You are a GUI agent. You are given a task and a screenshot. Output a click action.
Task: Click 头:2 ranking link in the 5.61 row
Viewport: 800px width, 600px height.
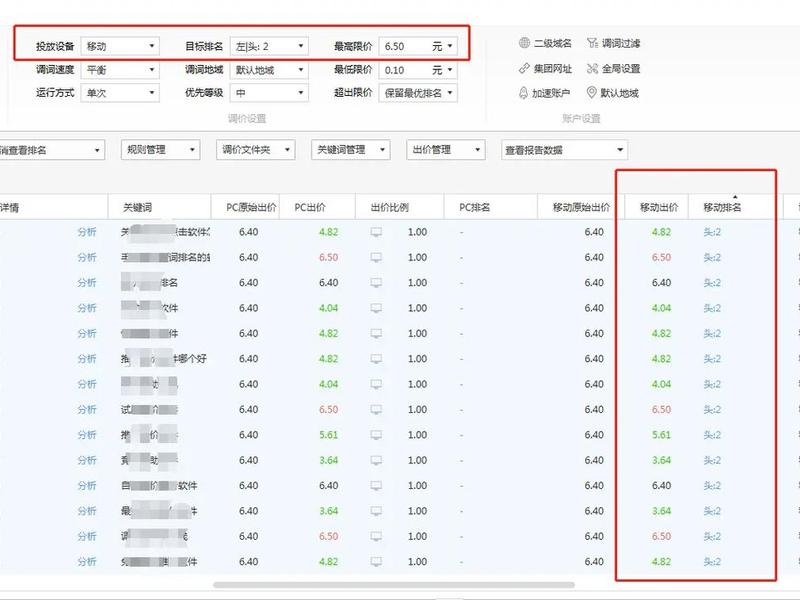(x=712, y=435)
